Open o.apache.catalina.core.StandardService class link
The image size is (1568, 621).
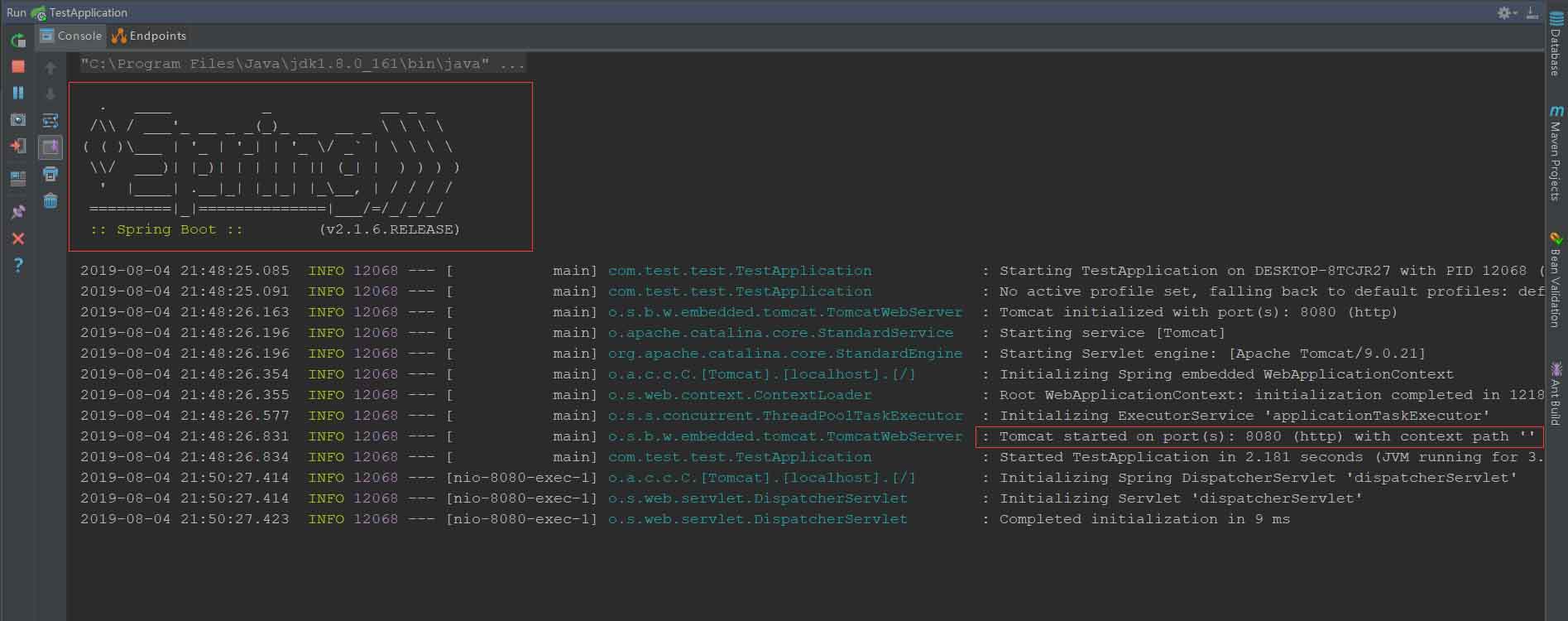(x=780, y=333)
